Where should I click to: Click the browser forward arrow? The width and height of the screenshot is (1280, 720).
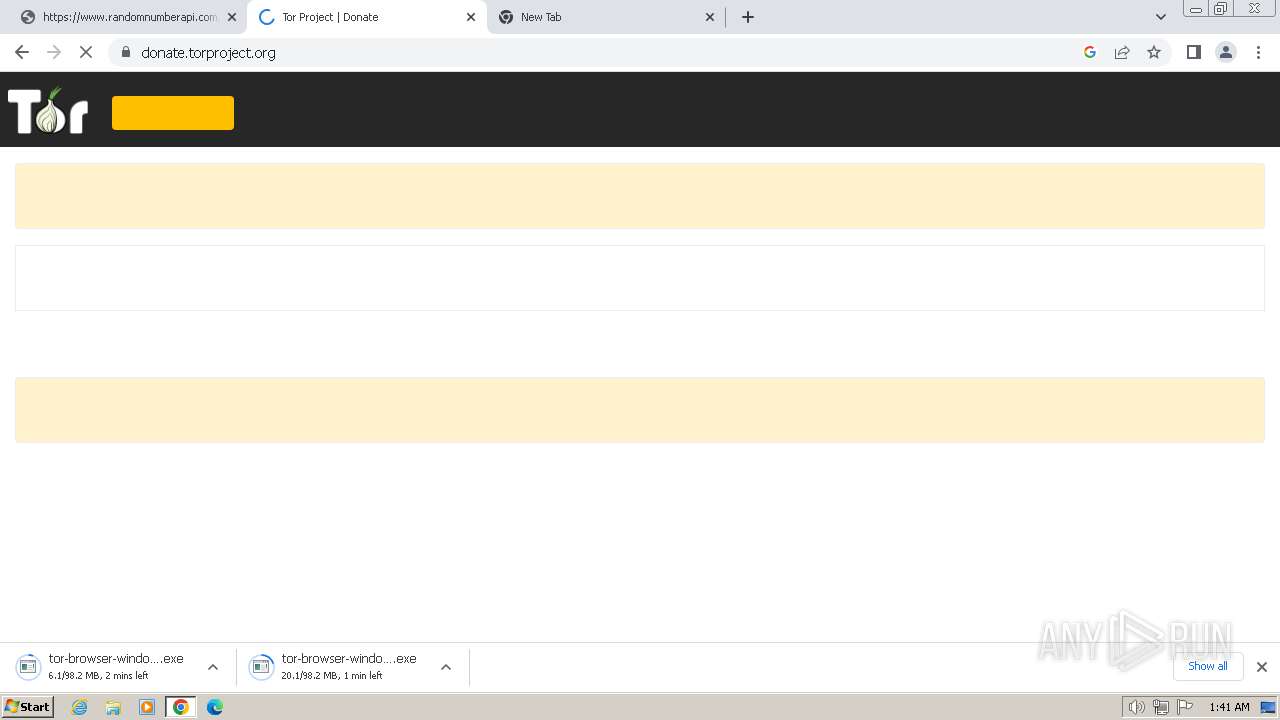click(x=54, y=52)
